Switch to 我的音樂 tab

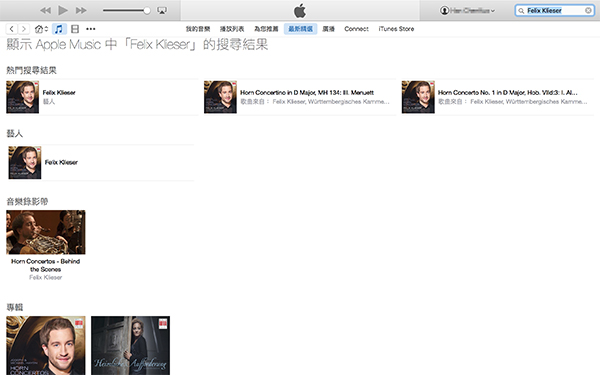(198, 29)
